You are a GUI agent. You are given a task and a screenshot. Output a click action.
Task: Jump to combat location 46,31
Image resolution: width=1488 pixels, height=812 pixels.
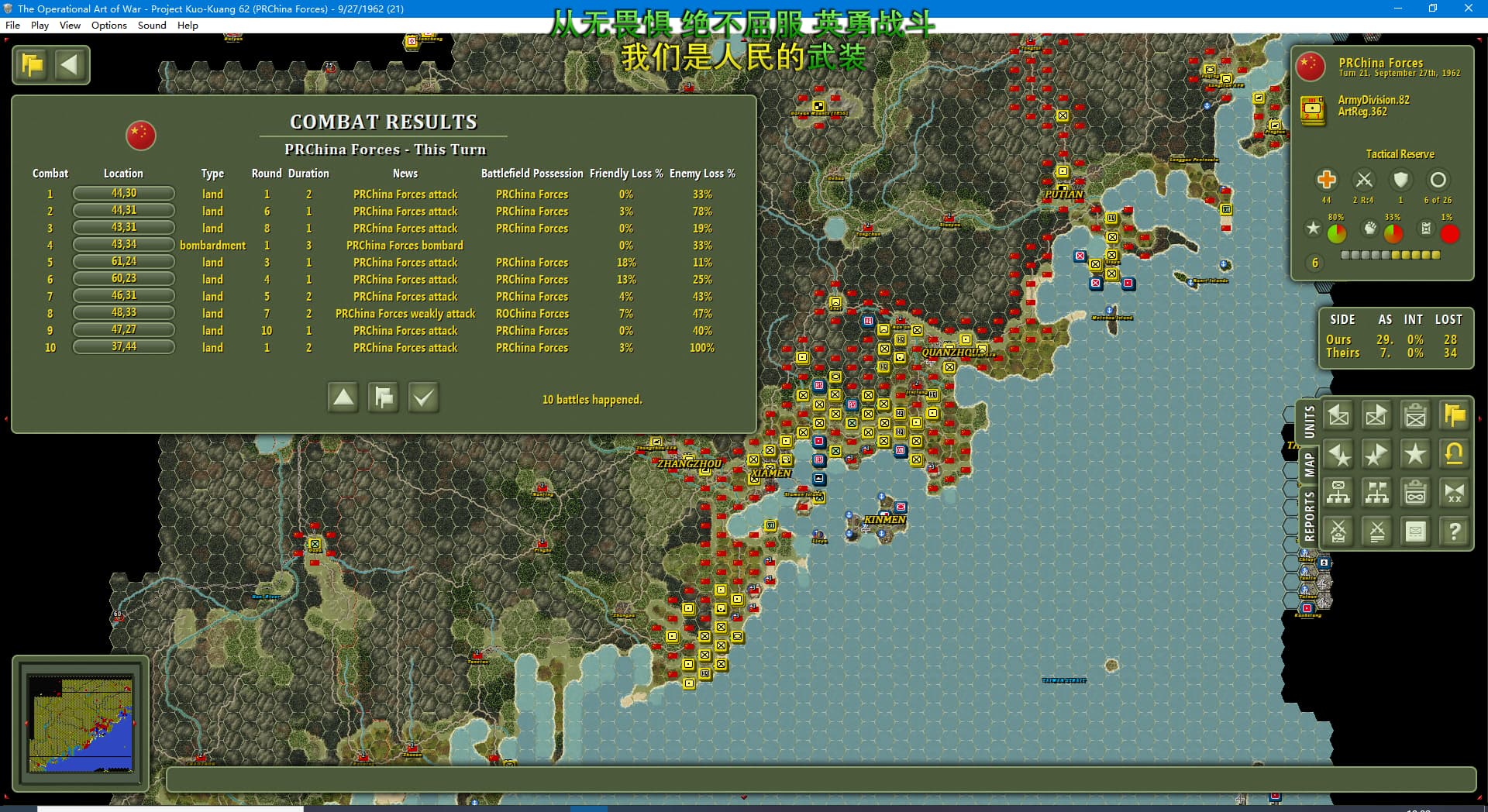[124, 296]
